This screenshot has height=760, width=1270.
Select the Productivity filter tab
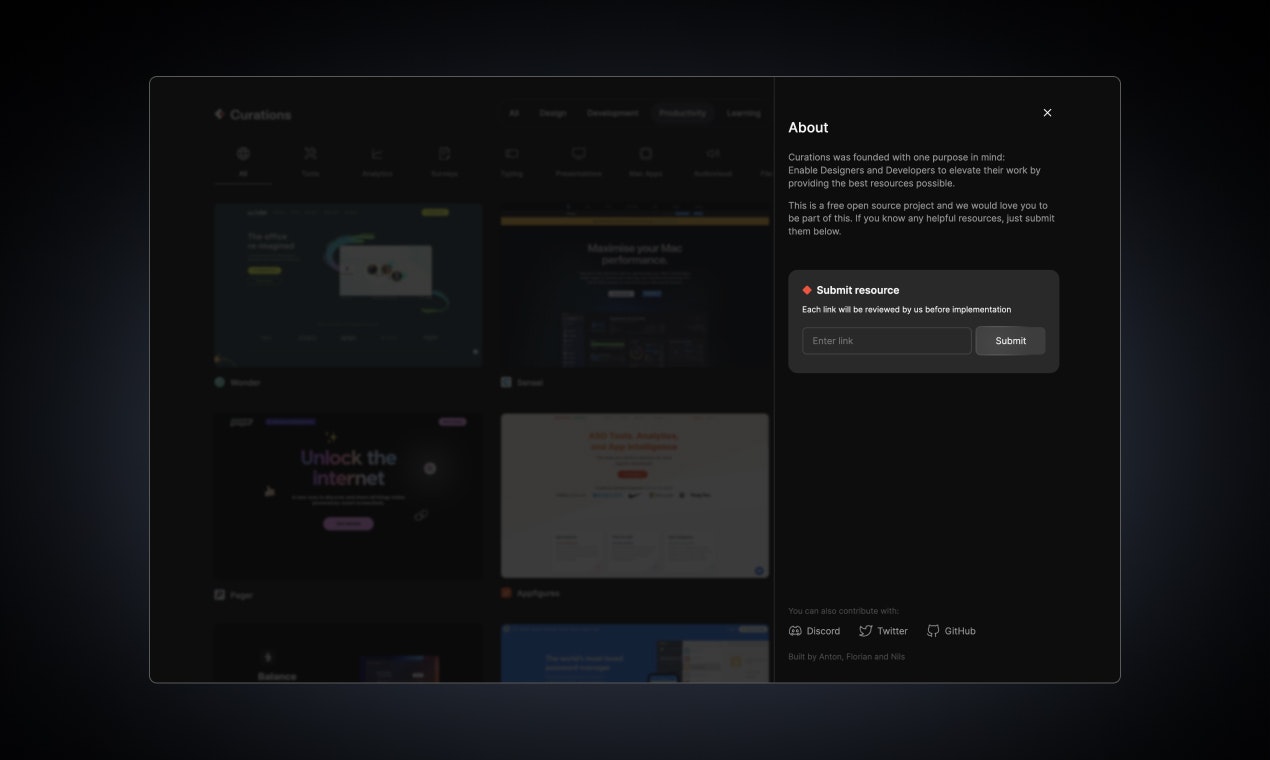683,113
